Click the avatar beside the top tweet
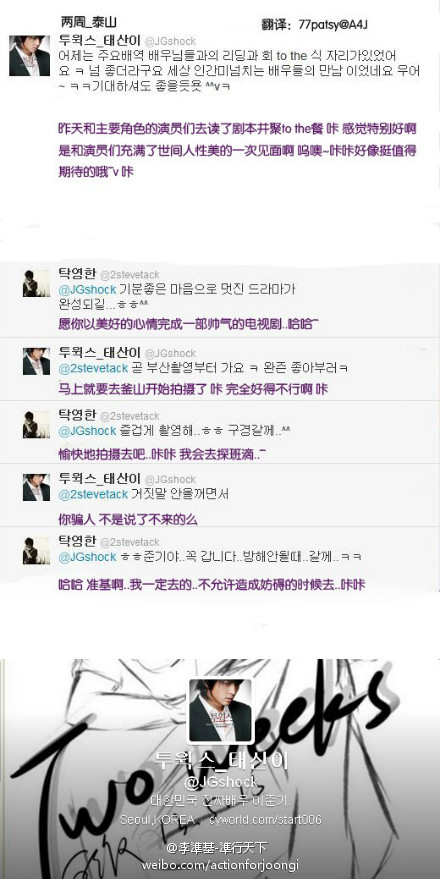The image size is (440, 879). (x=29, y=55)
